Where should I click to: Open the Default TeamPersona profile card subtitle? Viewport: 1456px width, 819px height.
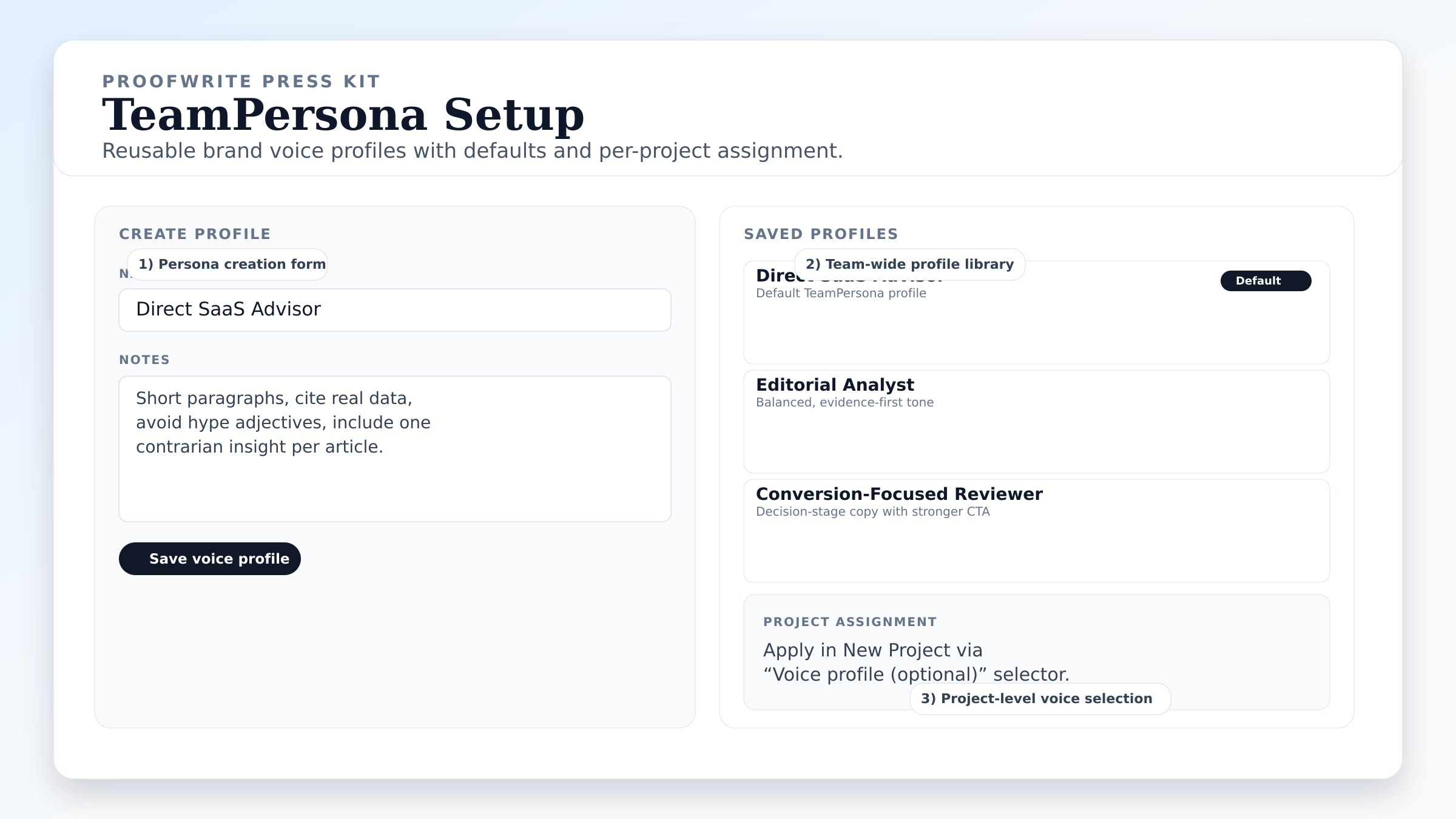841,294
